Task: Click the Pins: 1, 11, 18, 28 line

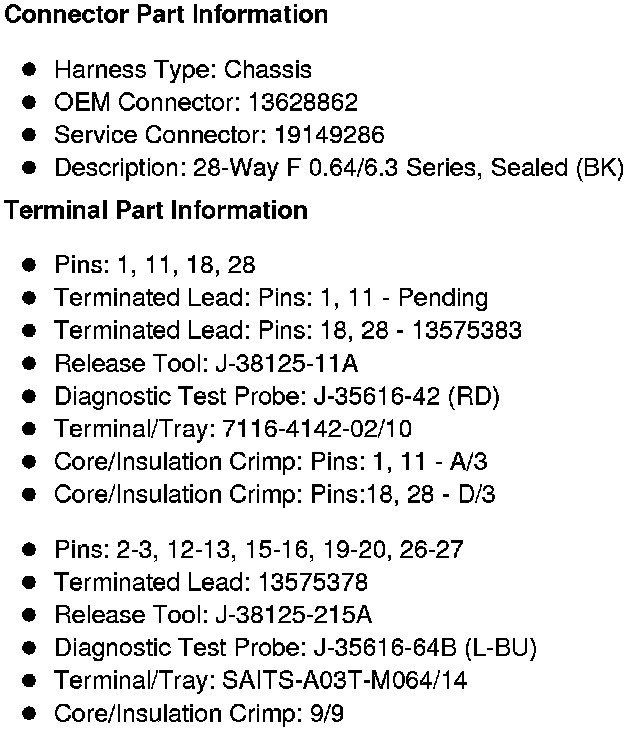Action: tap(154, 265)
